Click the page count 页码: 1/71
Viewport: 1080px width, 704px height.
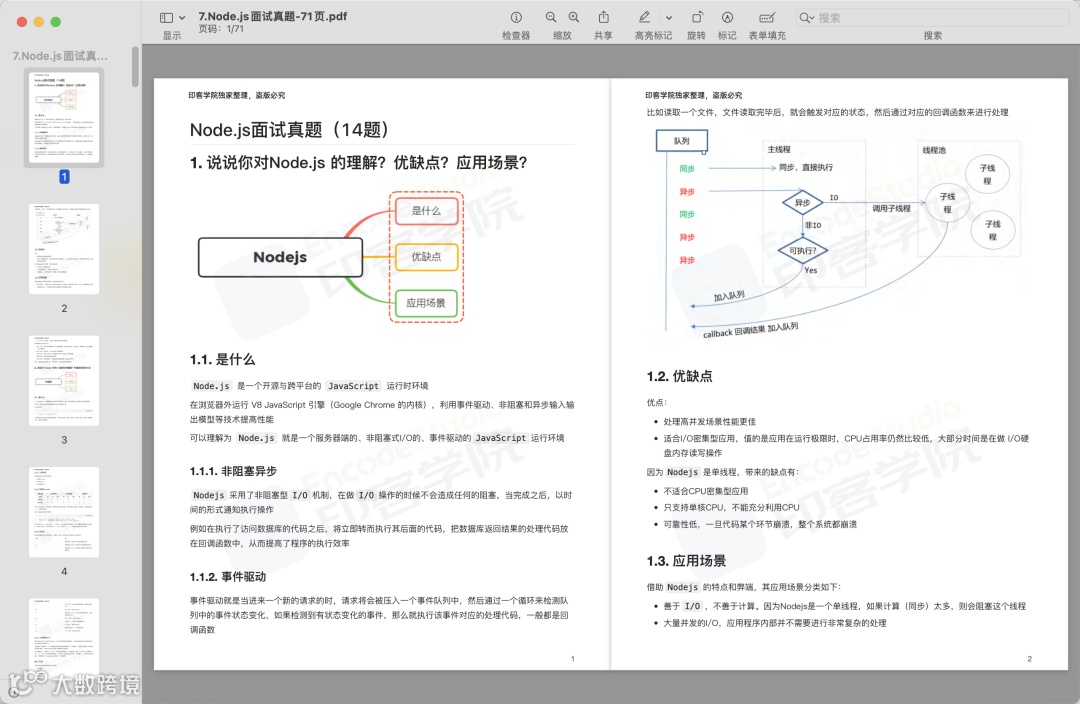(221, 29)
